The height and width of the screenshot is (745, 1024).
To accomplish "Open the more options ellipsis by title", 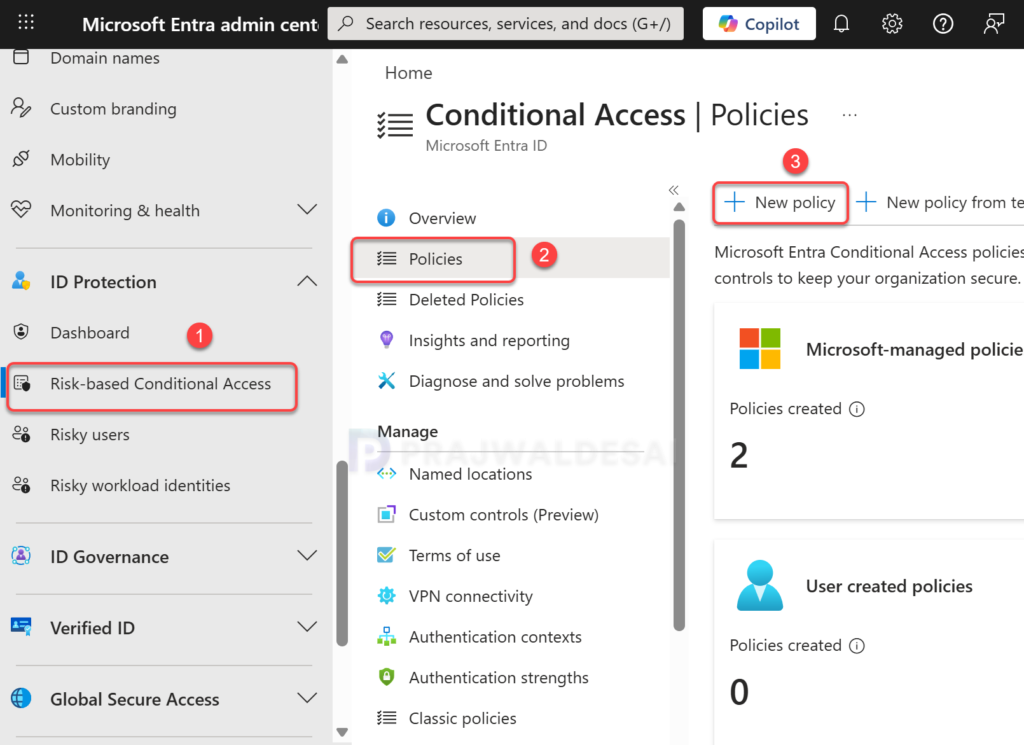I will tap(849, 116).
